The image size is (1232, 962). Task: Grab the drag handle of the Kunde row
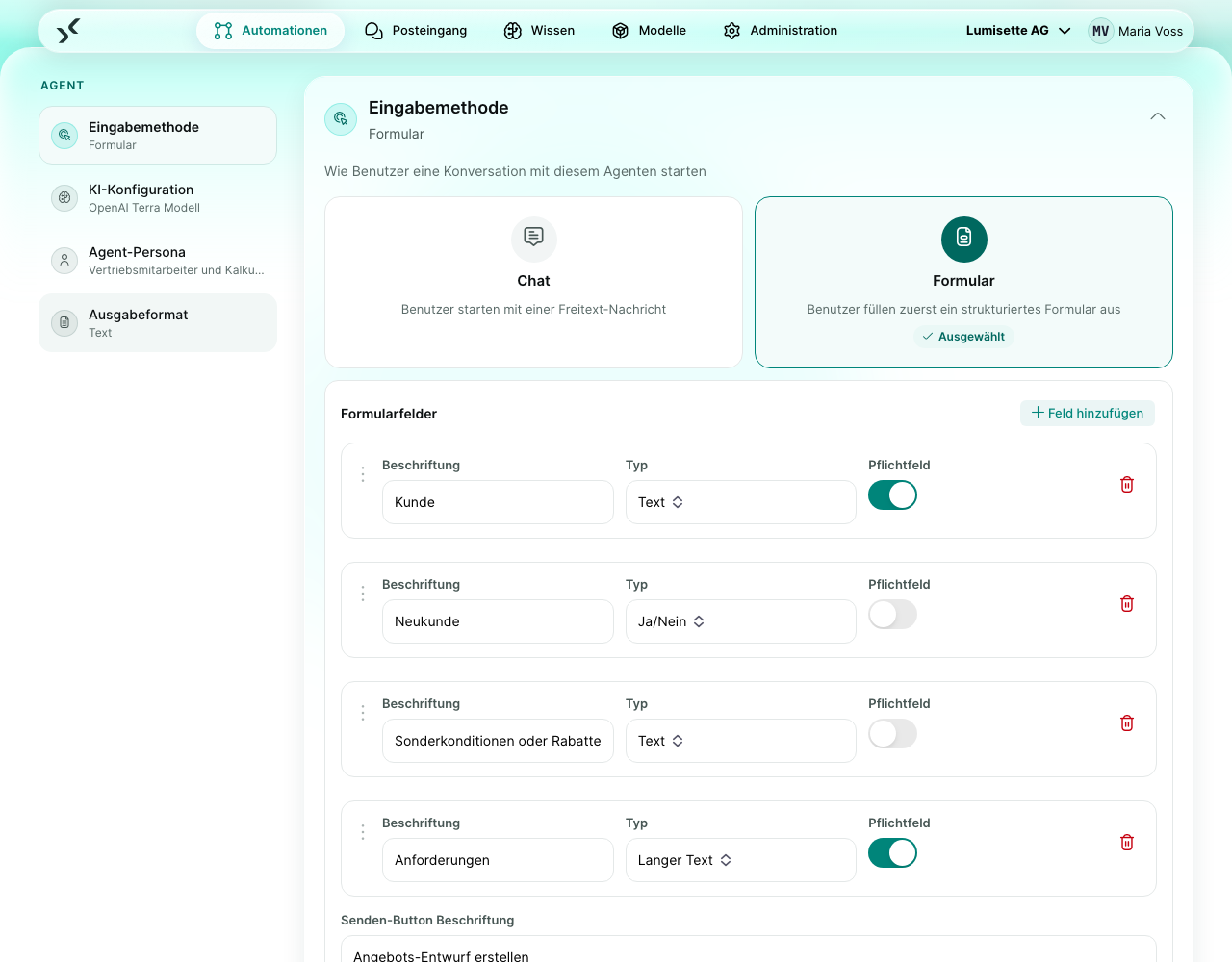363,474
